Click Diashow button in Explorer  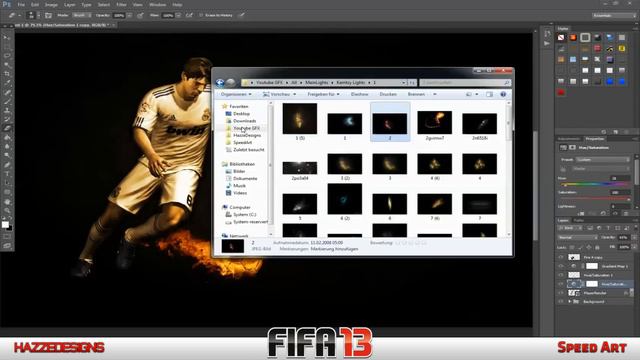(x=360, y=94)
